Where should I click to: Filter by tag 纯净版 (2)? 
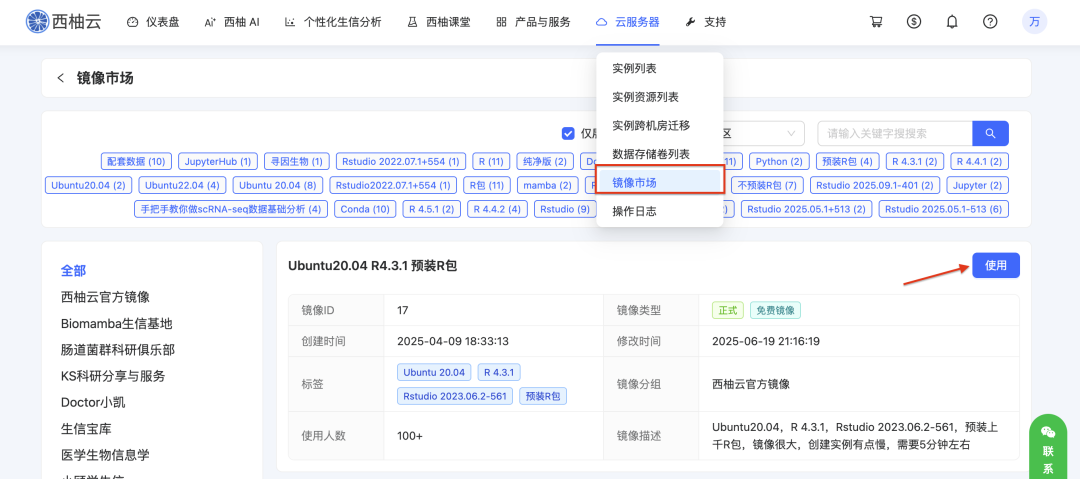click(x=545, y=161)
